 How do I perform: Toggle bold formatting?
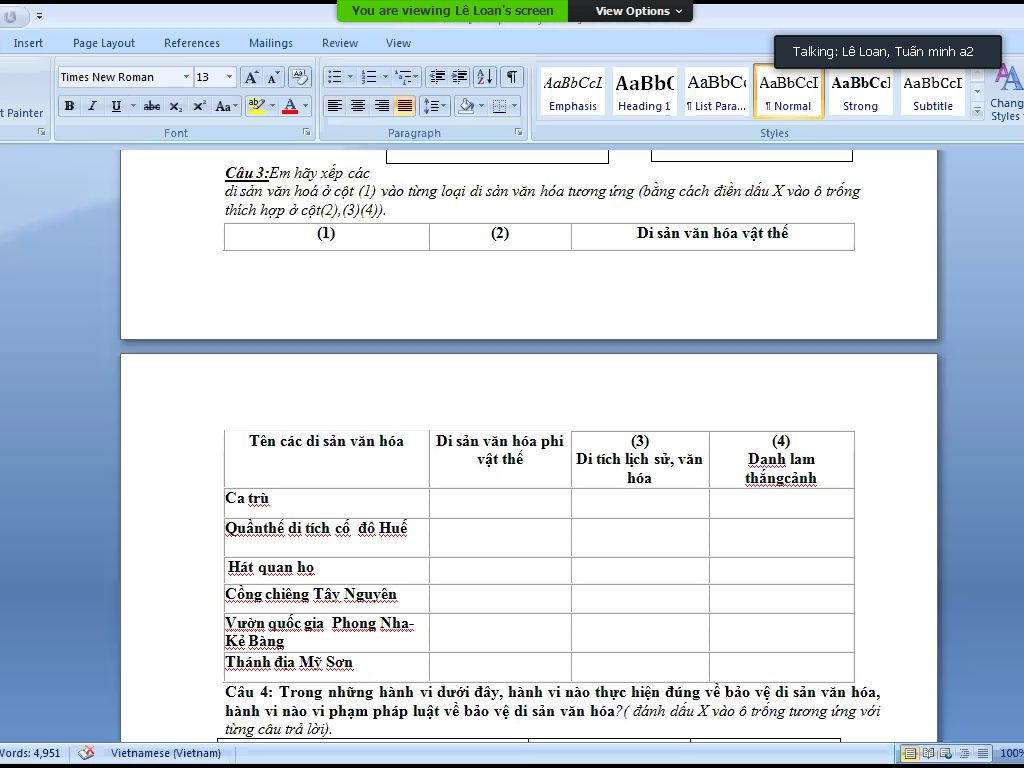point(69,106)
